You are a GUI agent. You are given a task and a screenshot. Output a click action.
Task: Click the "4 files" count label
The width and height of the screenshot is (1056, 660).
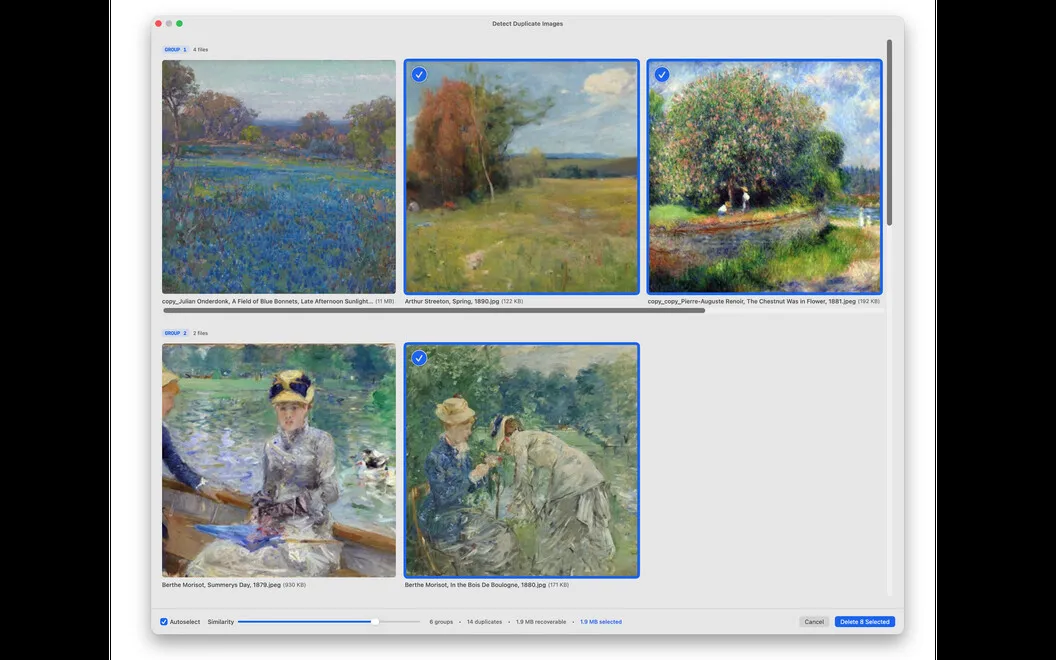[x=201, y=50]
